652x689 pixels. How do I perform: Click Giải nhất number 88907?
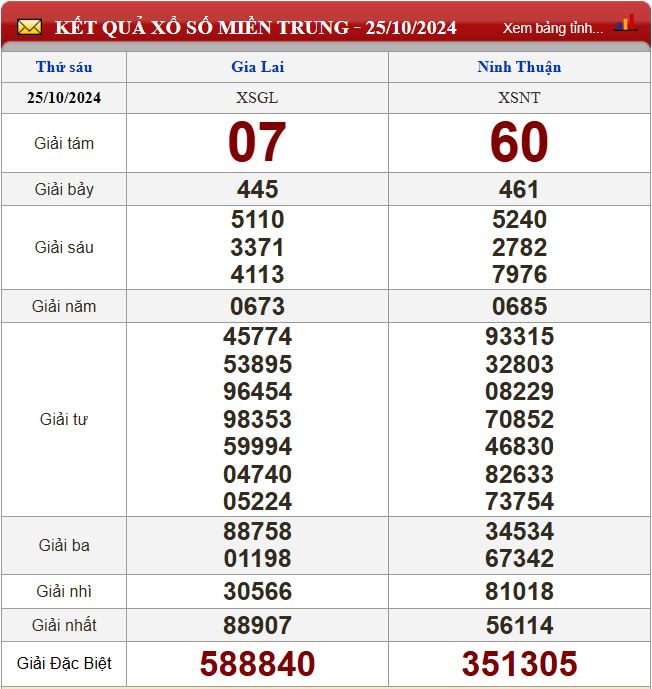click(x=257, y=625)
